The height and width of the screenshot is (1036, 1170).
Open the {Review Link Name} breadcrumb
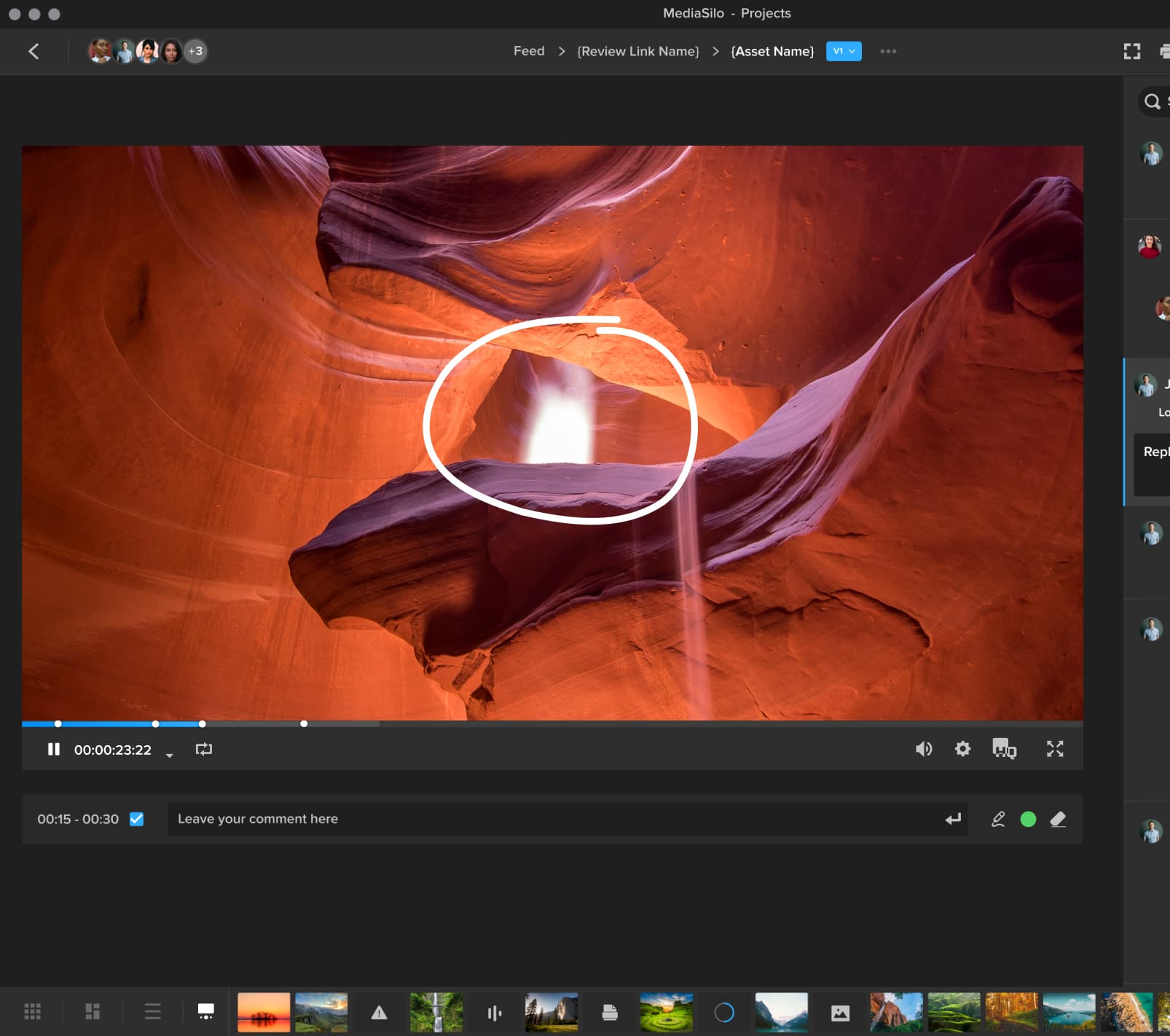click(638, 51)
